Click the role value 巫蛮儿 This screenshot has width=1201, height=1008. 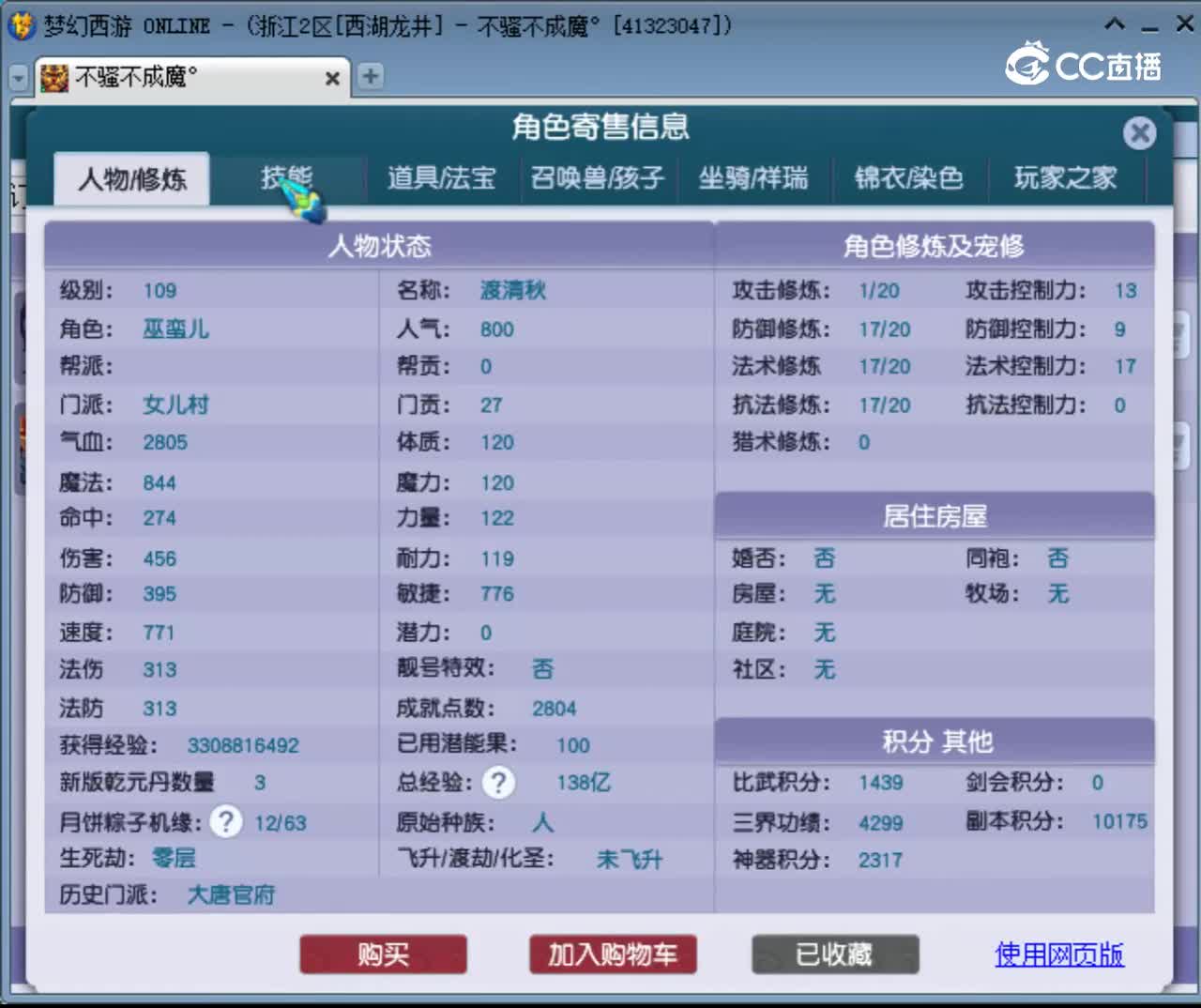click(175, 329)
